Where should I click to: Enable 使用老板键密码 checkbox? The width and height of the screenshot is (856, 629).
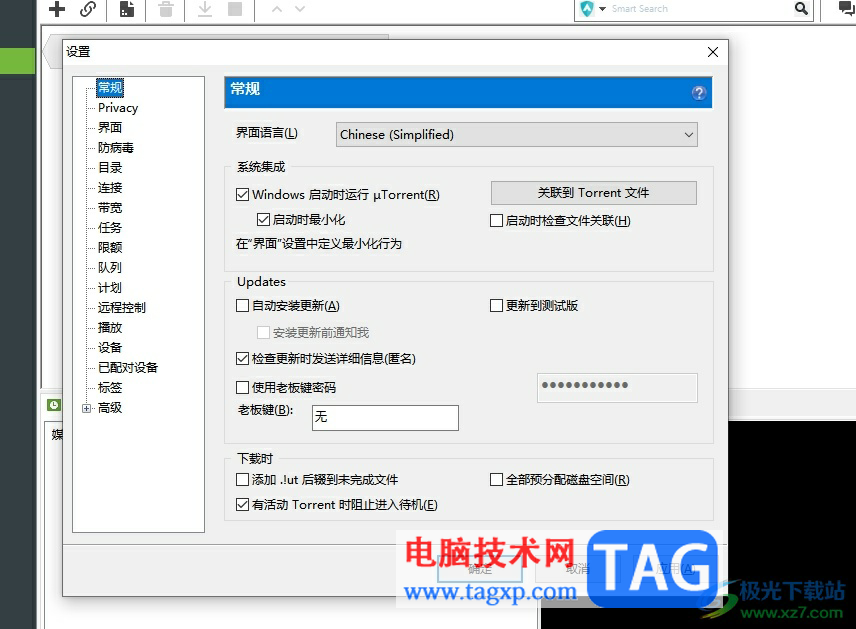[242, 387]
